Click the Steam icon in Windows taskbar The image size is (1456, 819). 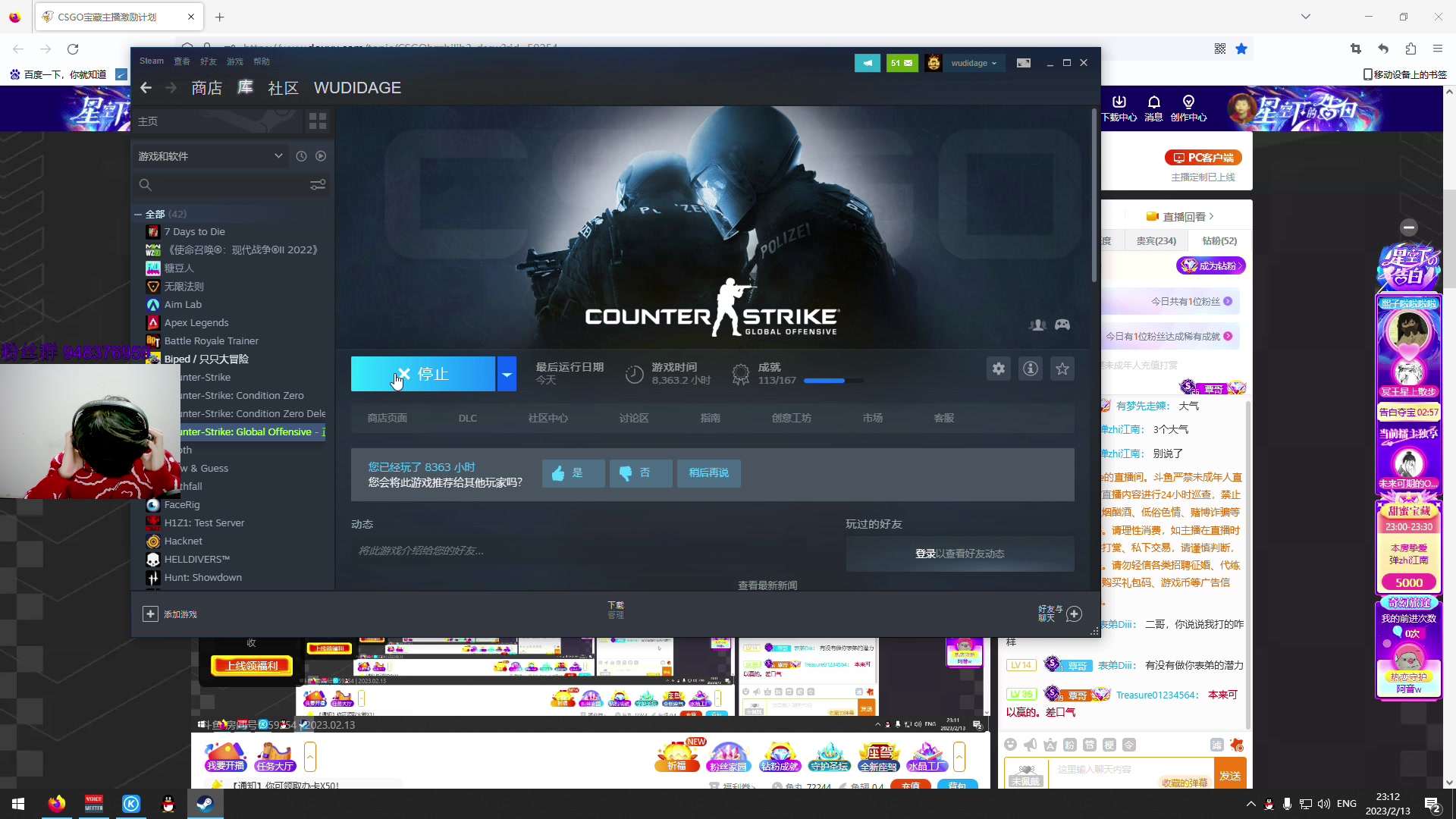pos(205,804)
